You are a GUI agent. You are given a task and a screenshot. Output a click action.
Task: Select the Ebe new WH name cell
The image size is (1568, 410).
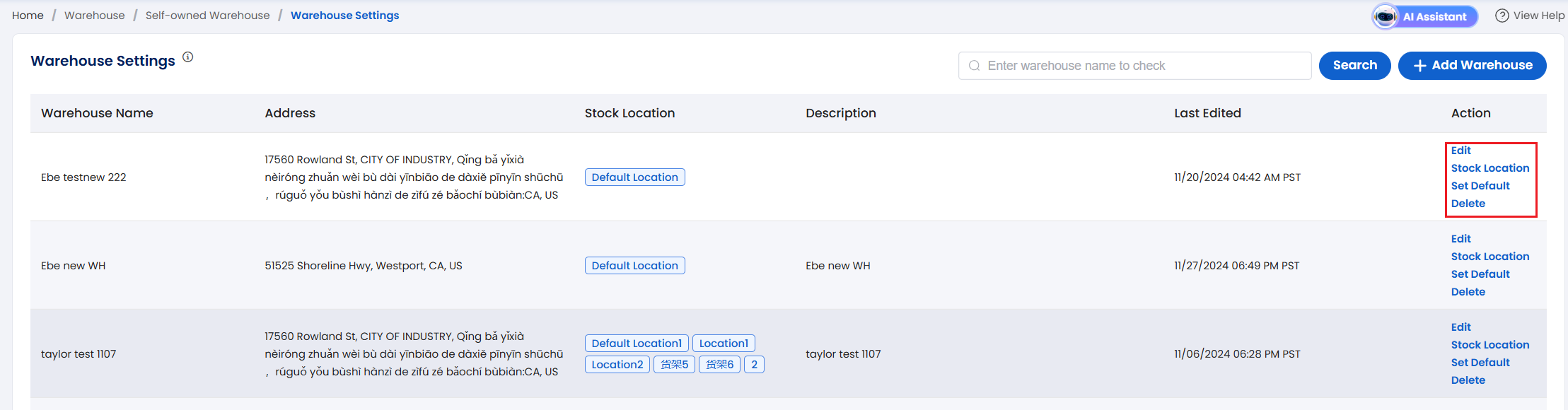pos(74,266)
